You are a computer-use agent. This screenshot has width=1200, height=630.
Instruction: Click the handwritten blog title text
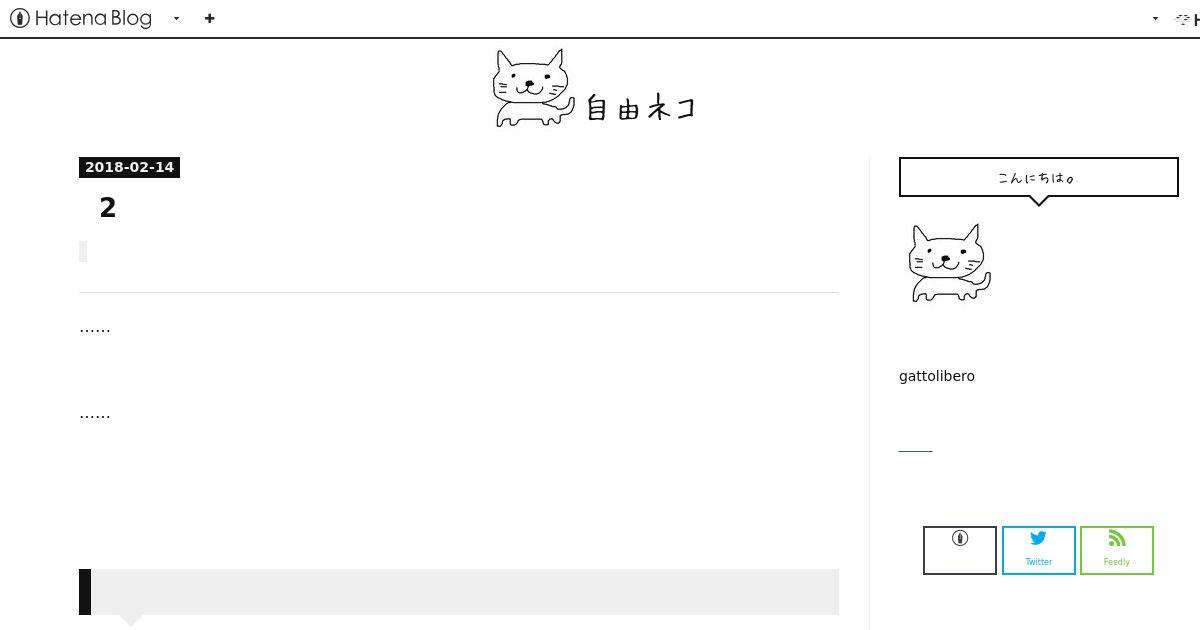641,107
